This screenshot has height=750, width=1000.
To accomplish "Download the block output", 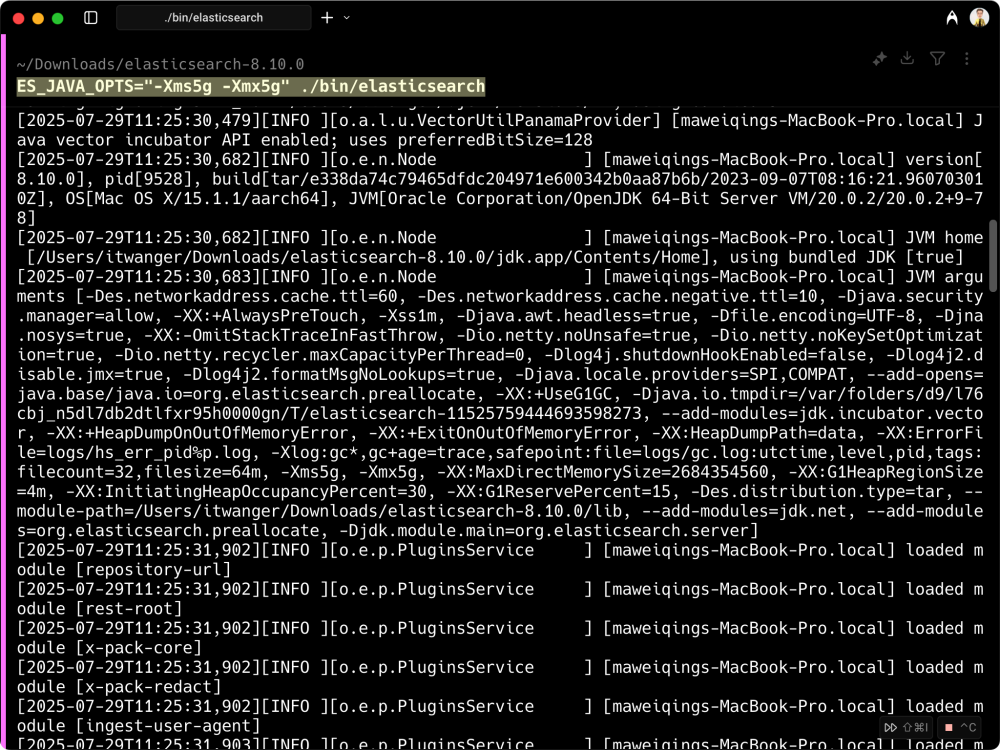I will (908, 59).
